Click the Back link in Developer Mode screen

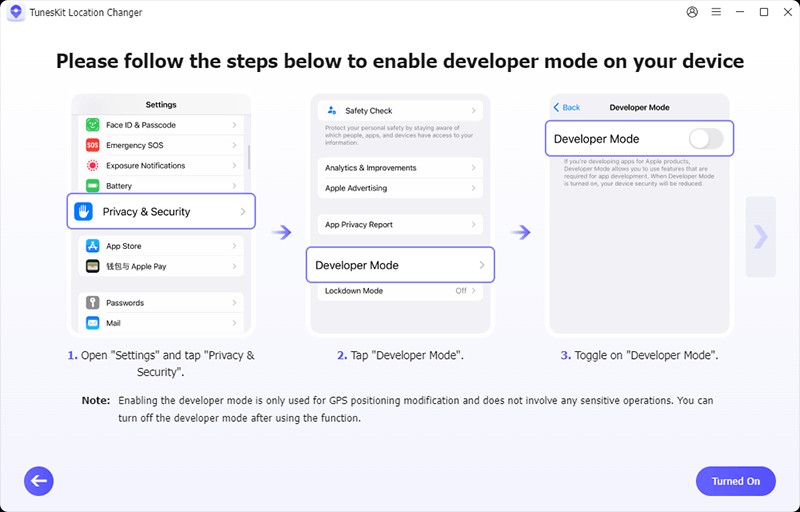pos(567,108)
